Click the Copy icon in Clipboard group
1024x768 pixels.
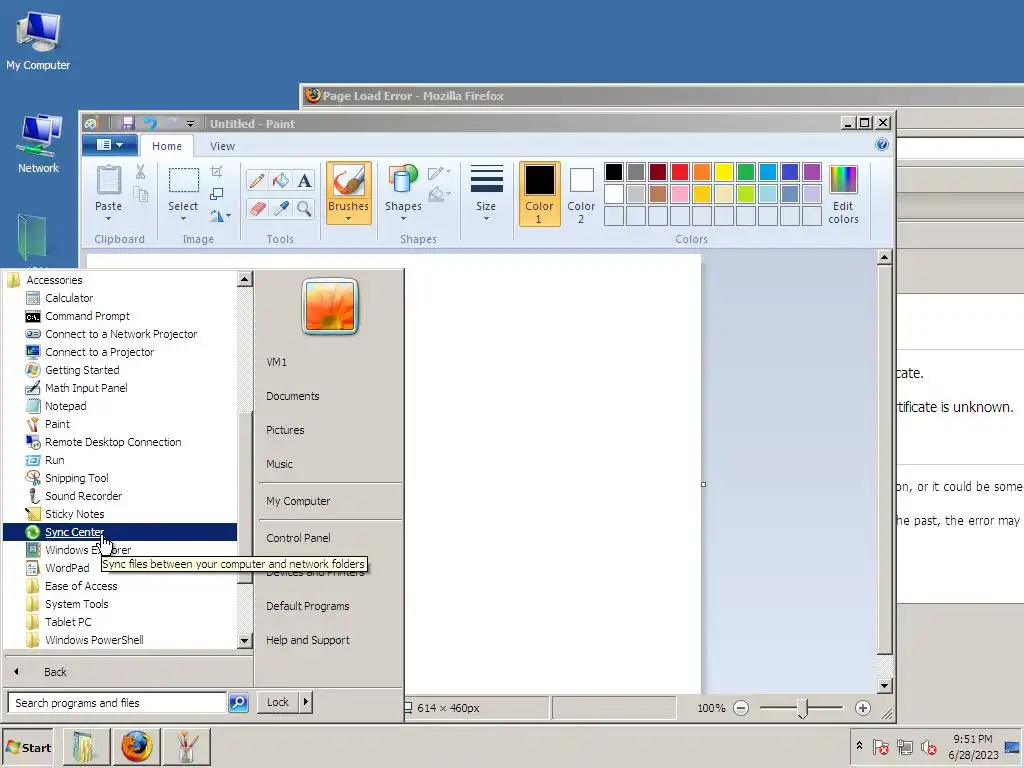(140, 194)
